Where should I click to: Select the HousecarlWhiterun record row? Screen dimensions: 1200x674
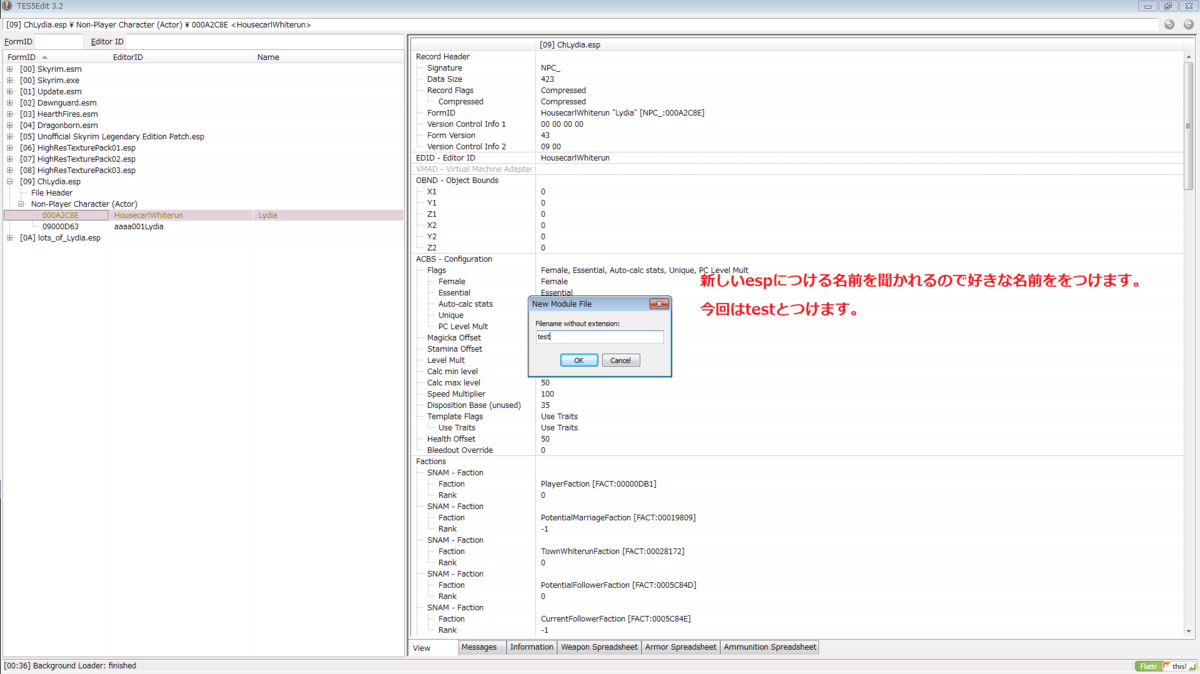click(150, 214)
